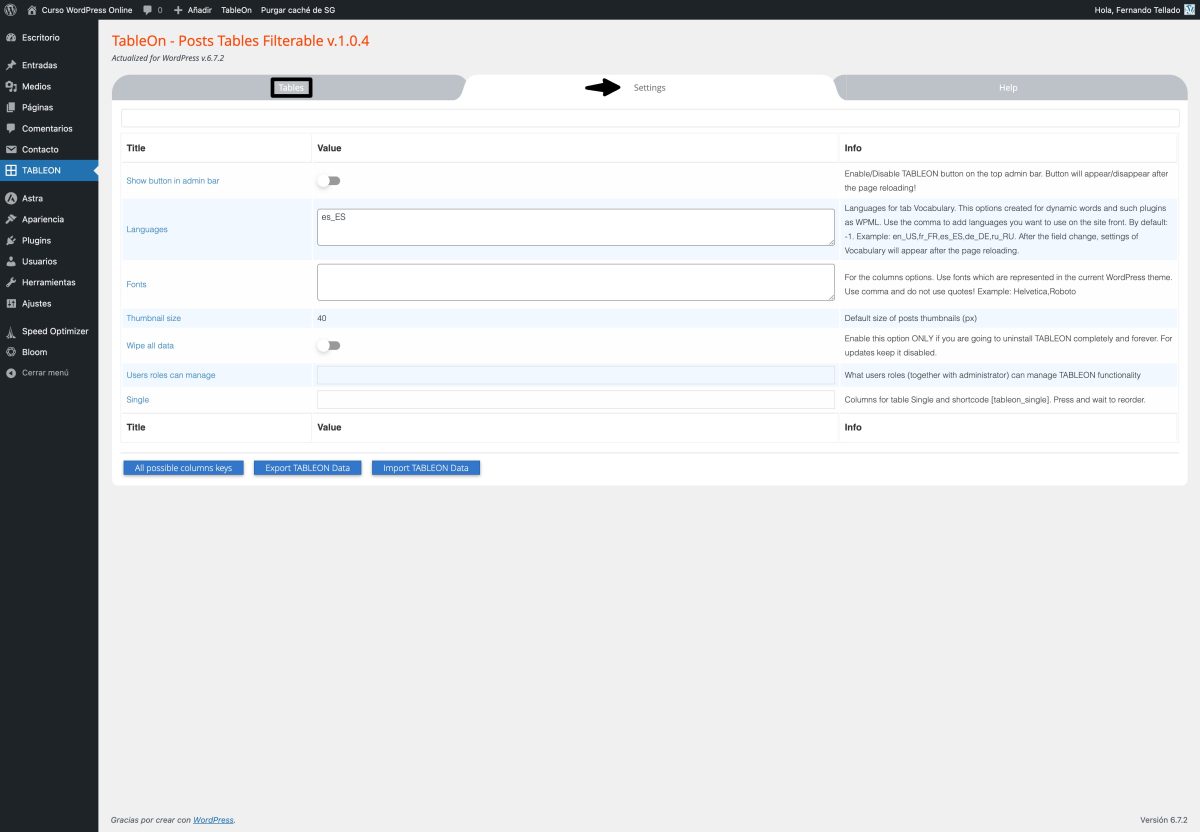Switch to the Help tab
Viewport: 1200px width, 832px height.
[1008, 88]
